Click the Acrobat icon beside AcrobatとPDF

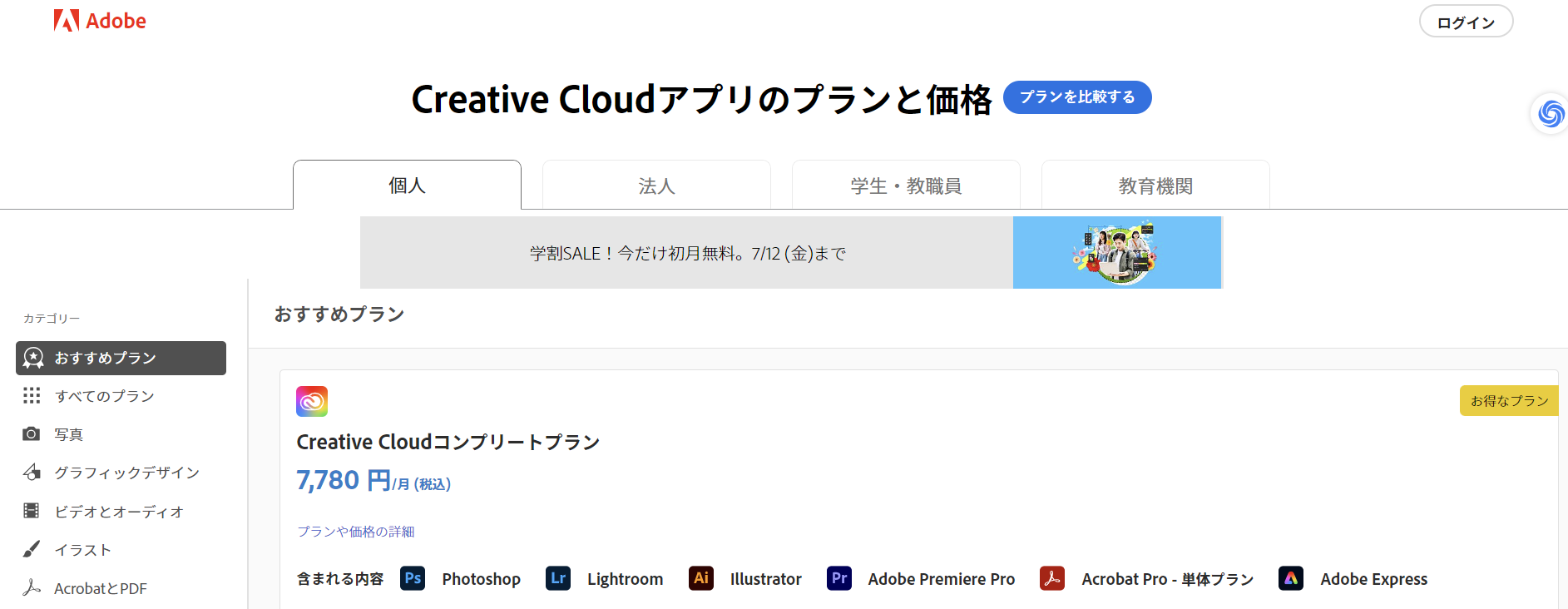(x=32, y=587)
